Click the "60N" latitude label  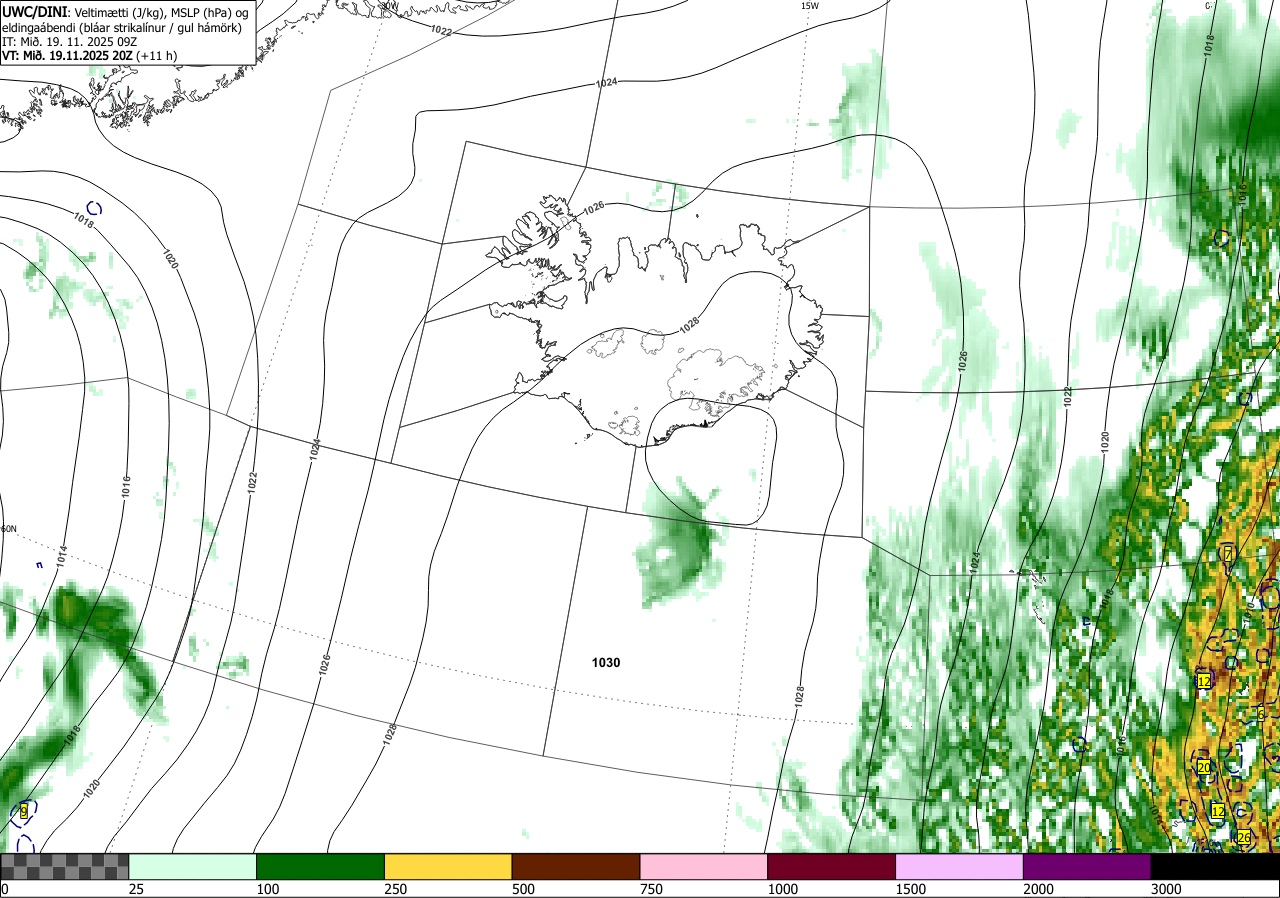coord(9,529)
